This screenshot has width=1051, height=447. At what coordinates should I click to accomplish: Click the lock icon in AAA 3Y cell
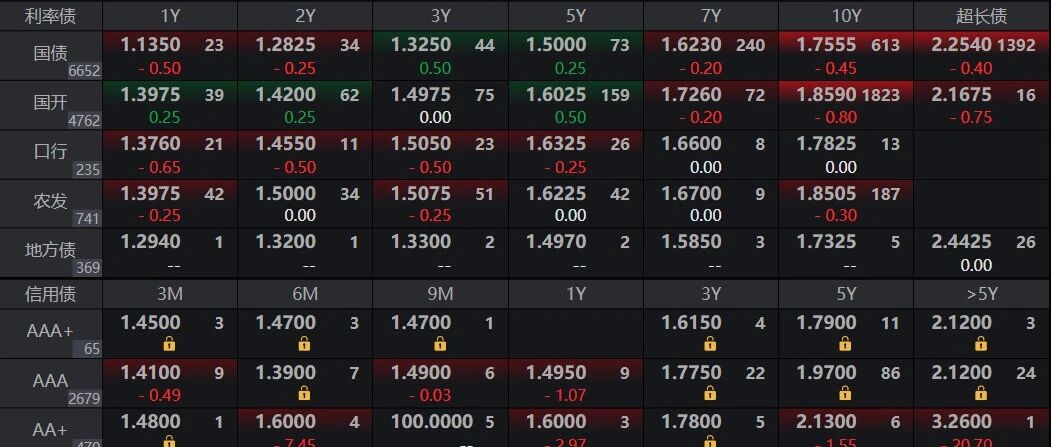(710, 394)
